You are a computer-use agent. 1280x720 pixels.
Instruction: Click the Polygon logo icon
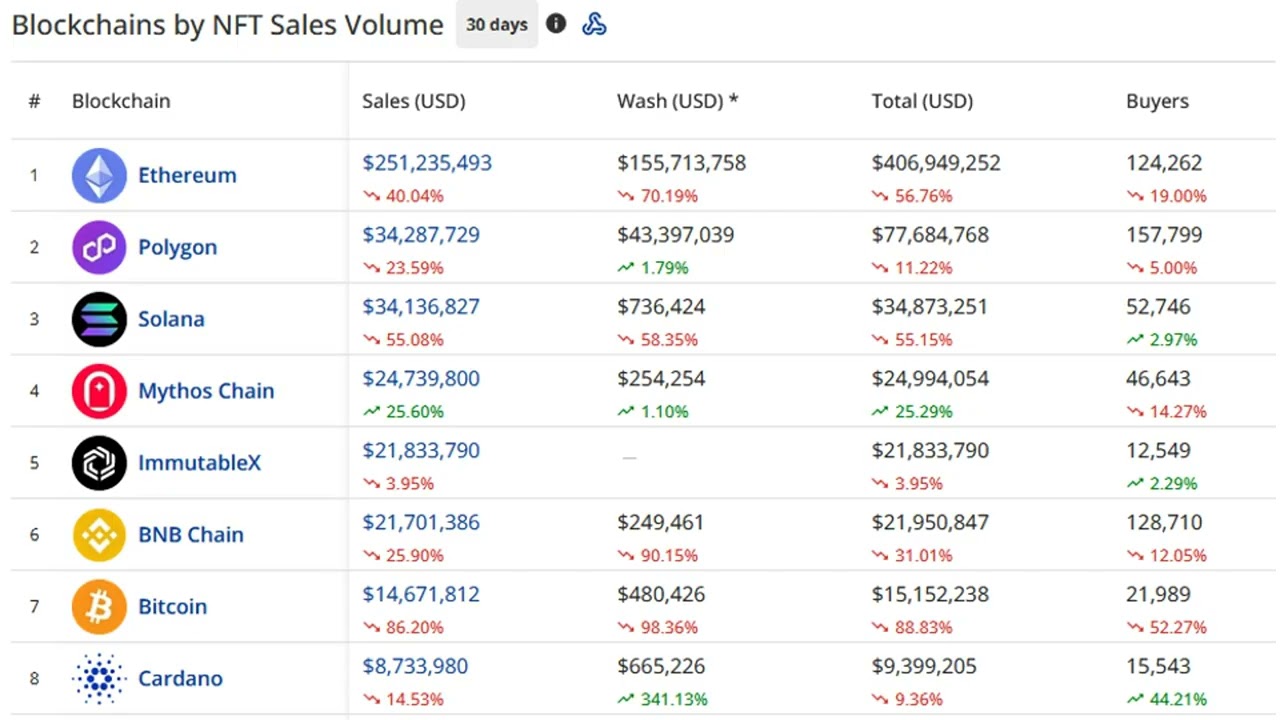coord(99,247)
